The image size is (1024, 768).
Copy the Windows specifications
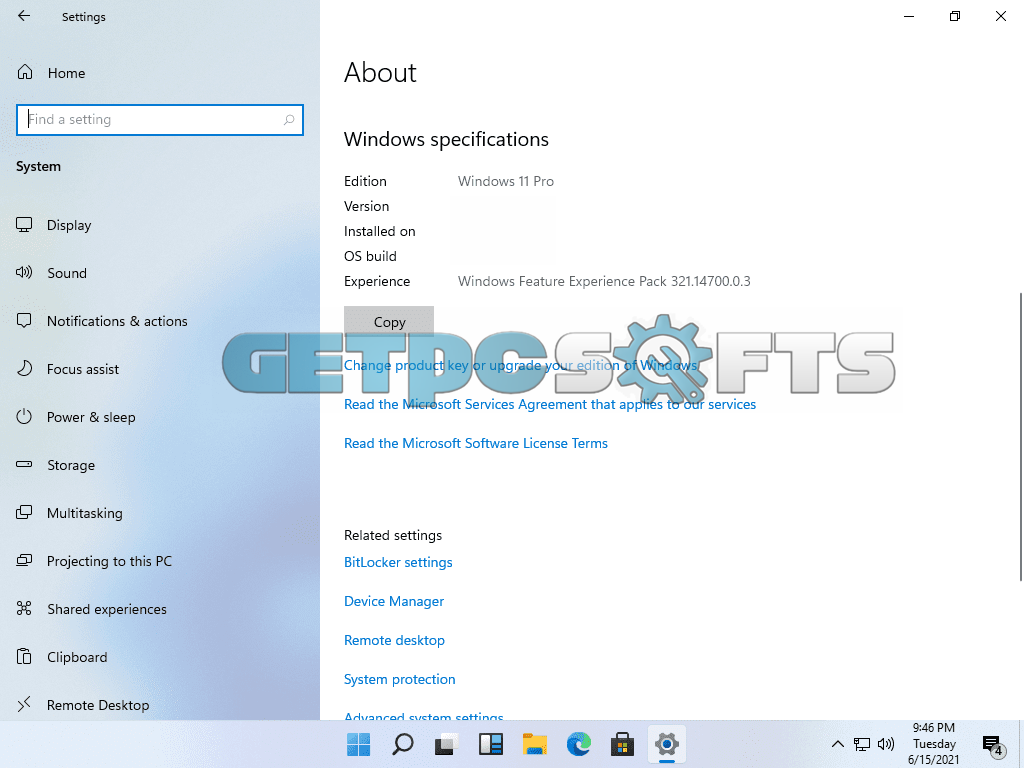389,322
